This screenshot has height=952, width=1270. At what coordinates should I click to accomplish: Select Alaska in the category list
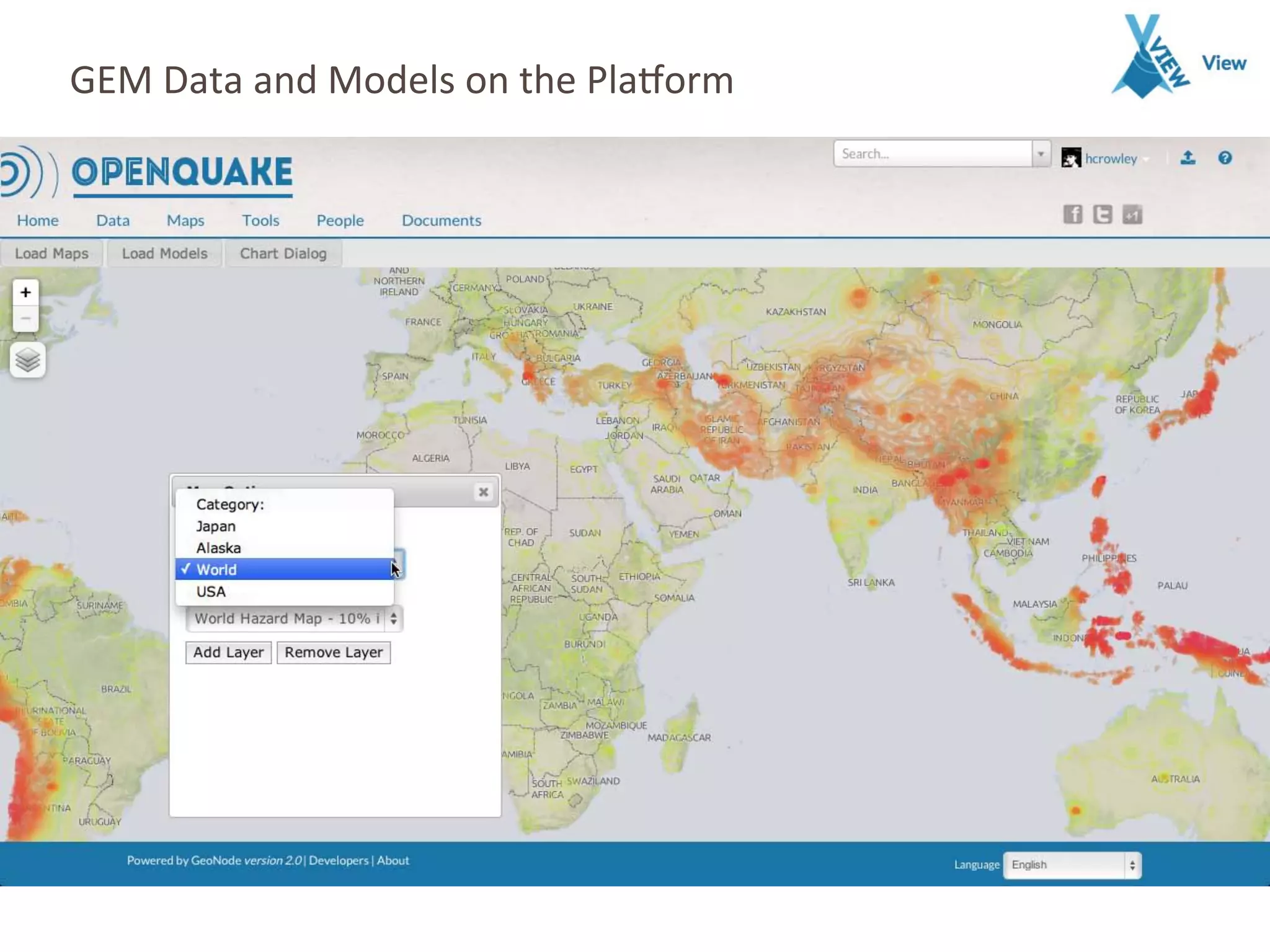[285, 548]
